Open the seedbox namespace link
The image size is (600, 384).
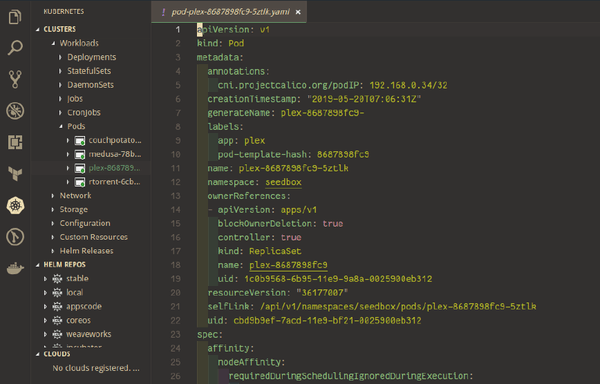click(x=283, y=182)
